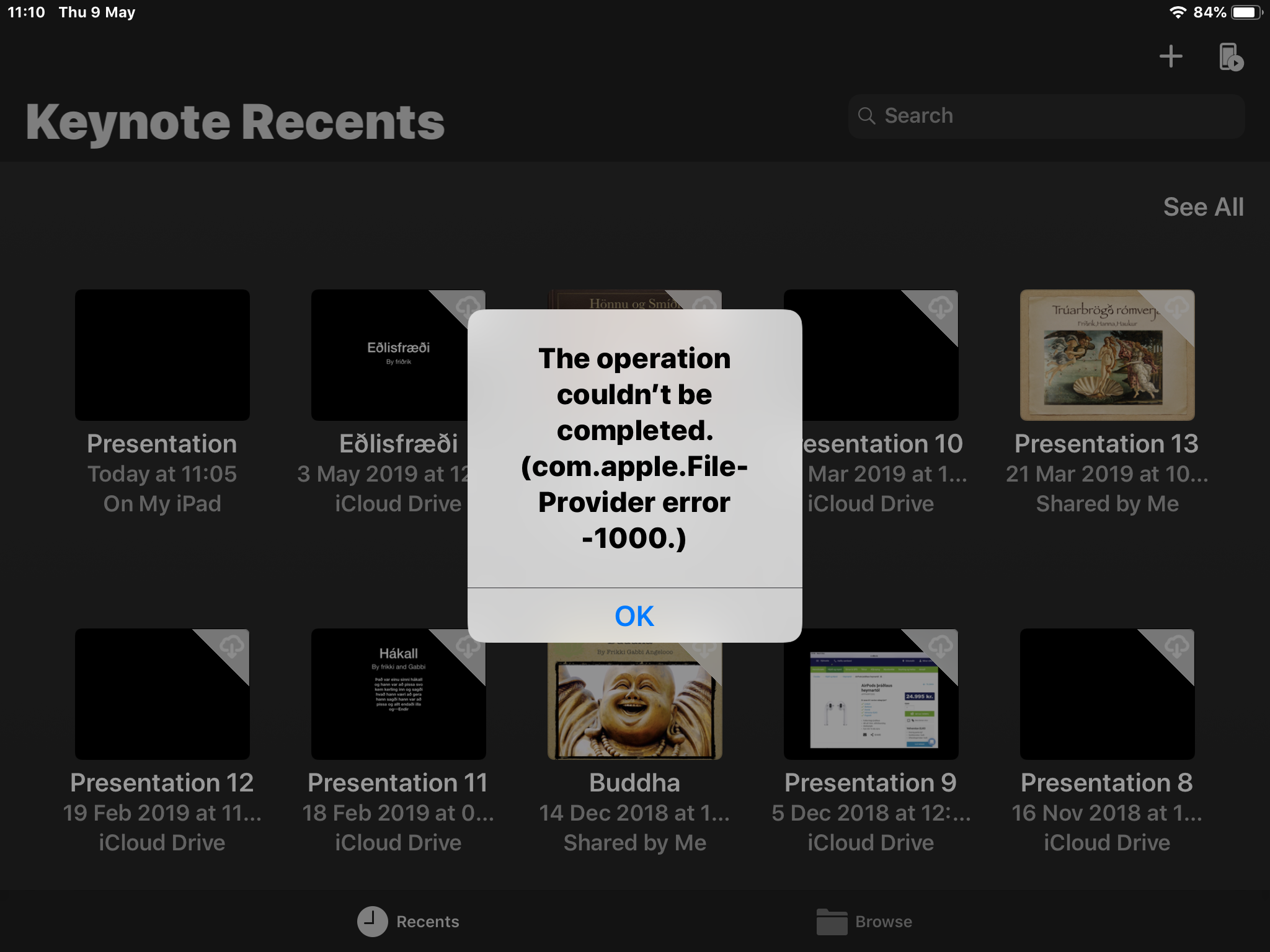Tap cloud download icon on Presentation 12
Viewport: 1270px width, 952px height.
click(233, 646)
